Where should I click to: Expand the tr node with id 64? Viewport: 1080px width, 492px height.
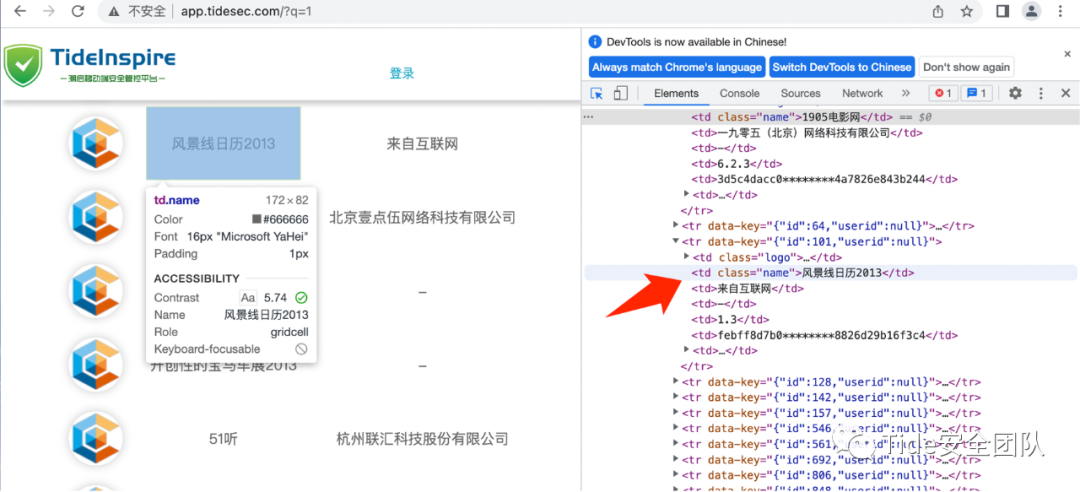(676, 225)
